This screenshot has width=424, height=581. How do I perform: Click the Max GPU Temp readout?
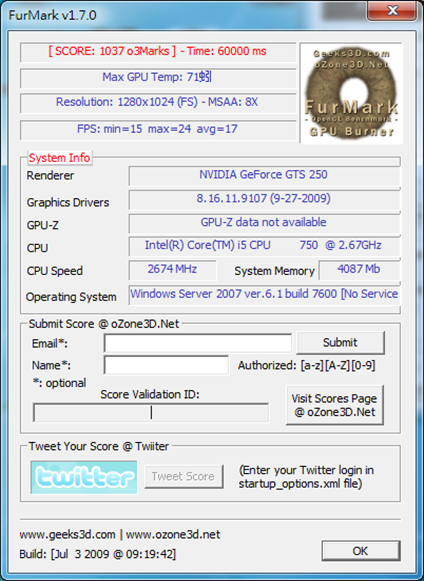pos(158,78)
